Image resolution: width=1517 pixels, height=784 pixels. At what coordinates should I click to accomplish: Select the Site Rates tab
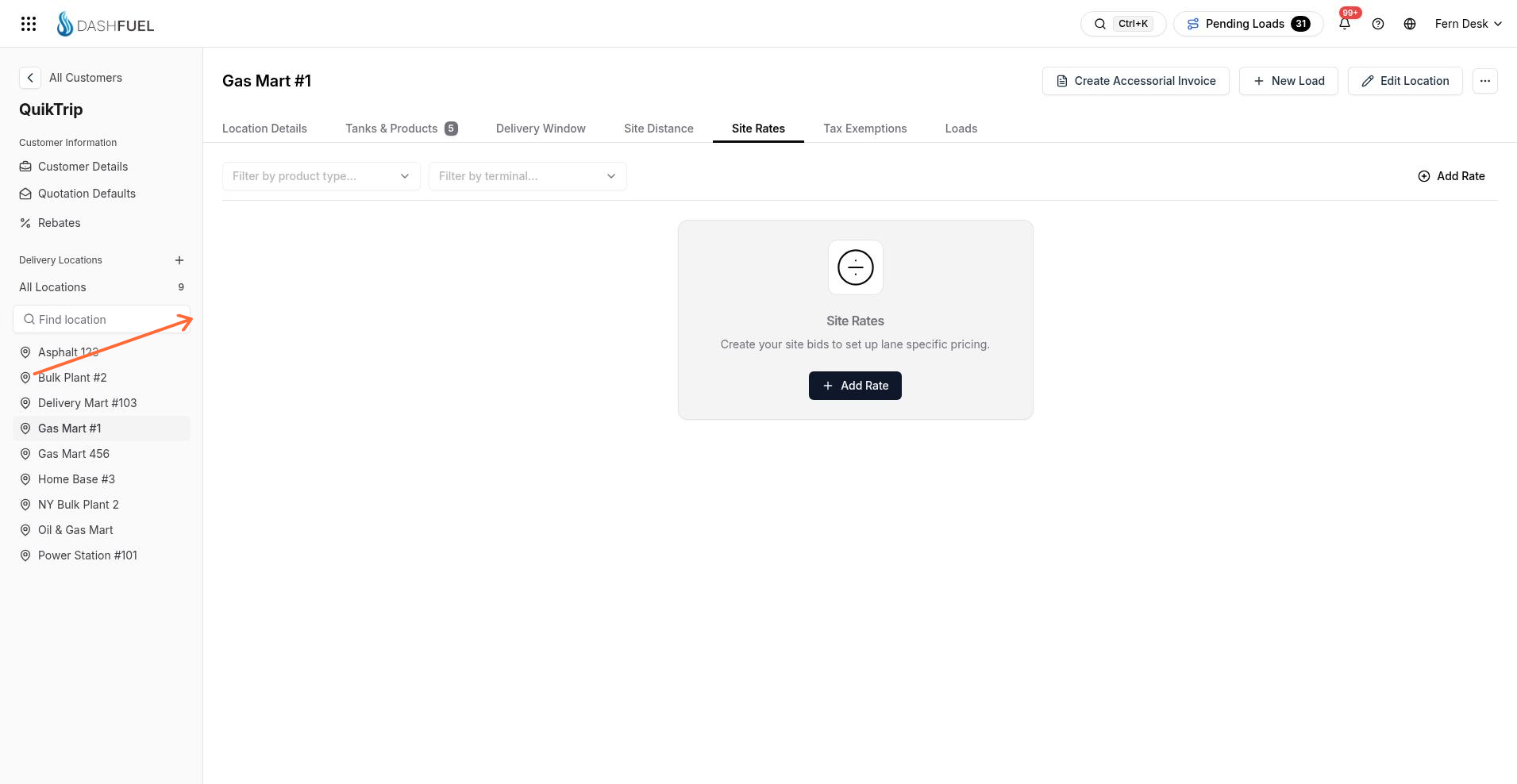(758, 129)
